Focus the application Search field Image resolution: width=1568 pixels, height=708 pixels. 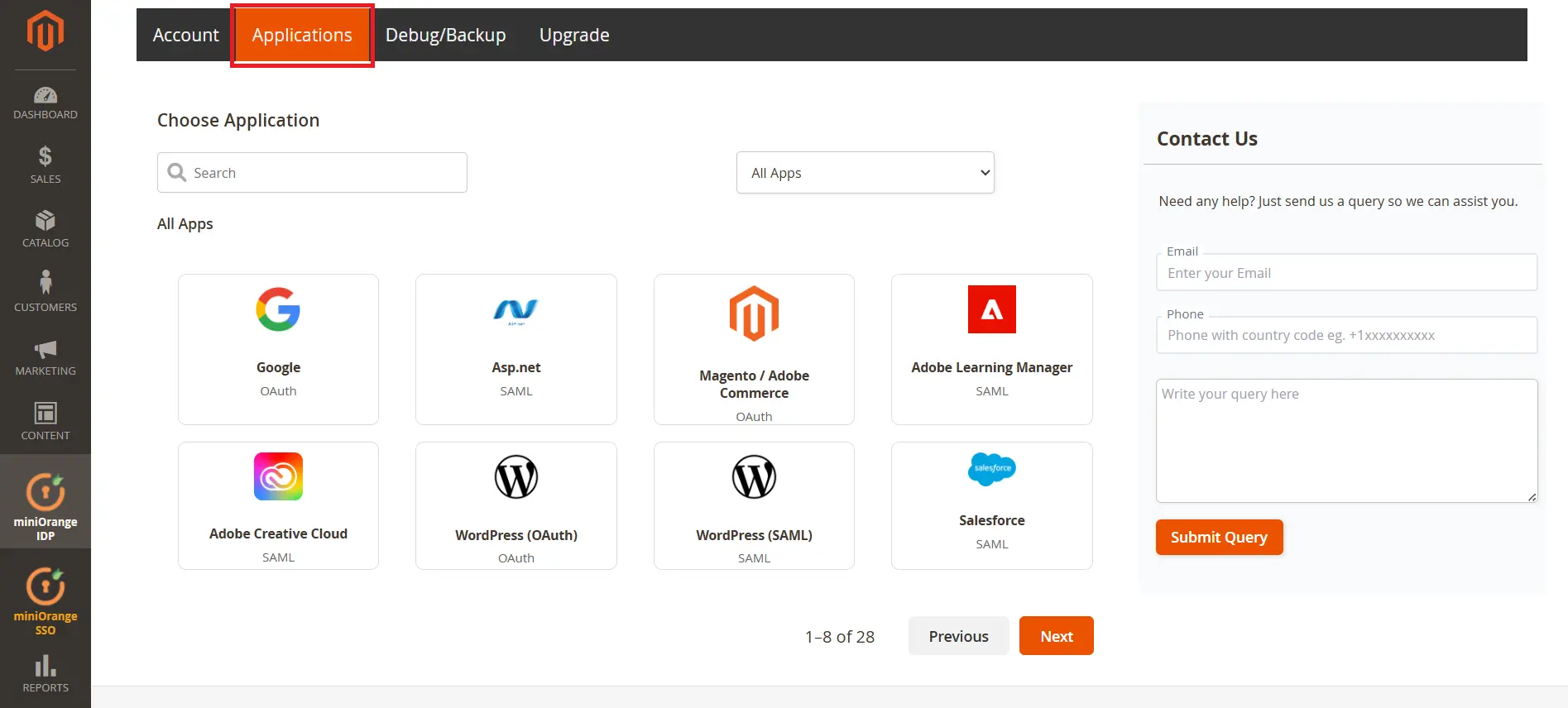click(312, 172)
